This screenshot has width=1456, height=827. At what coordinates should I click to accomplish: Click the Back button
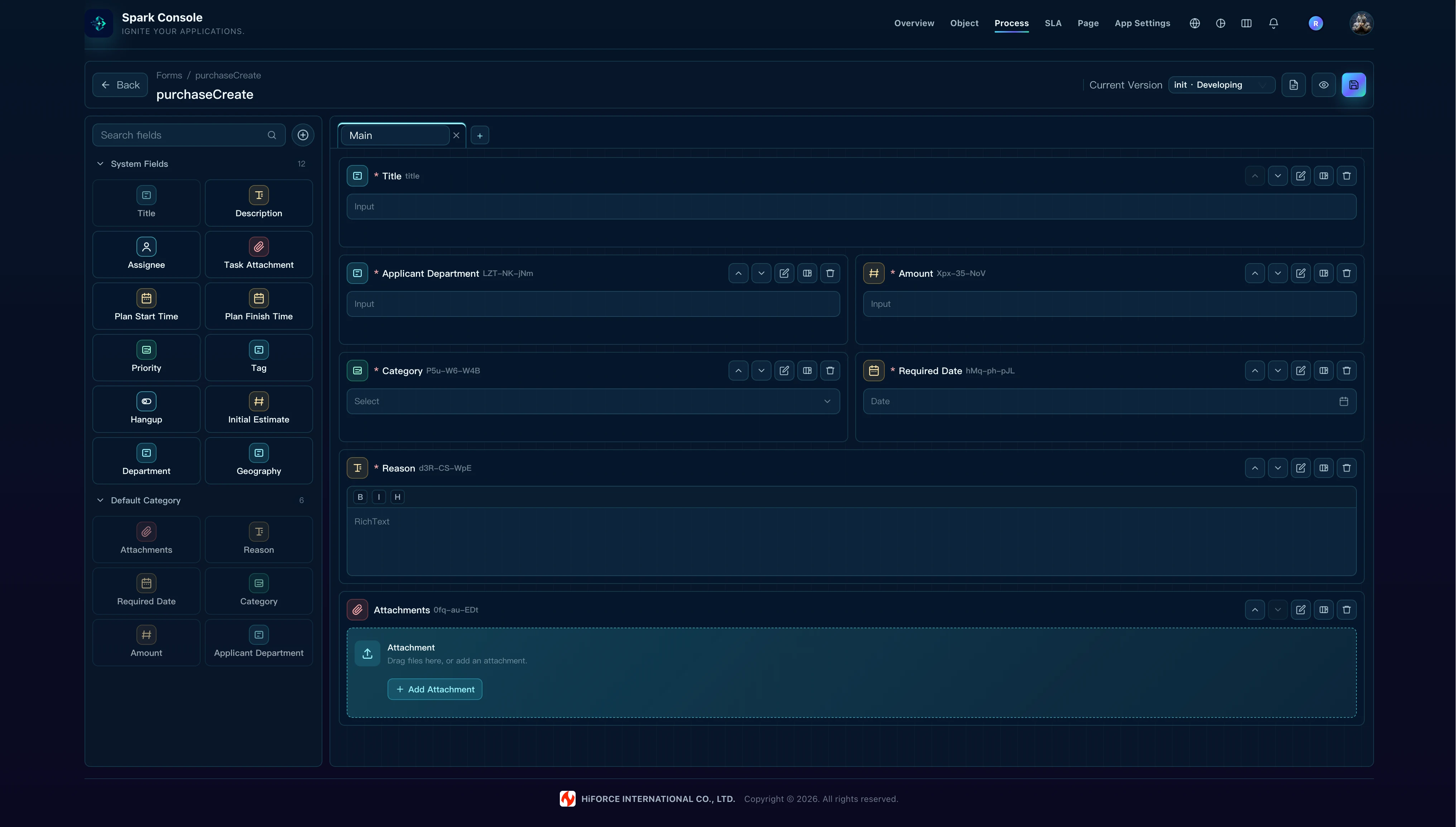(x=120, y=85)
